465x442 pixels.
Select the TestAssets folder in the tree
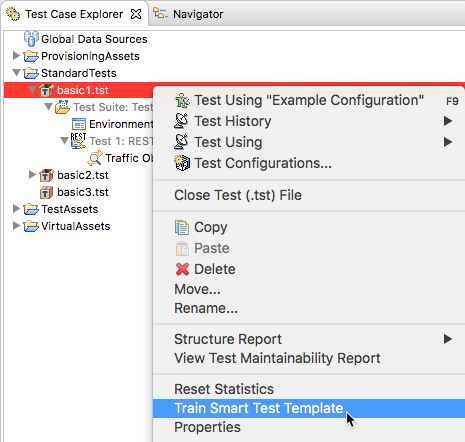[x=69, y=209]
